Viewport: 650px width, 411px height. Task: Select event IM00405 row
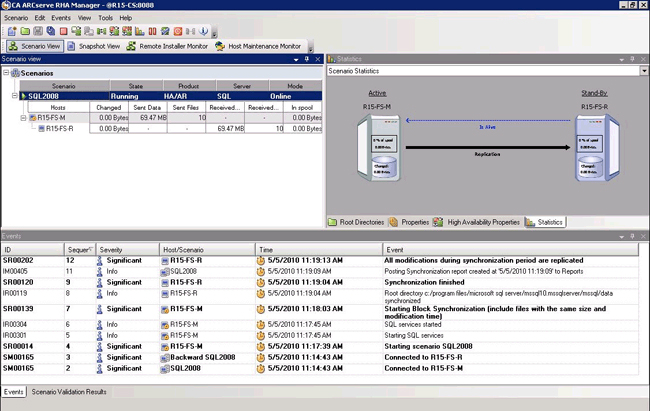319,271
